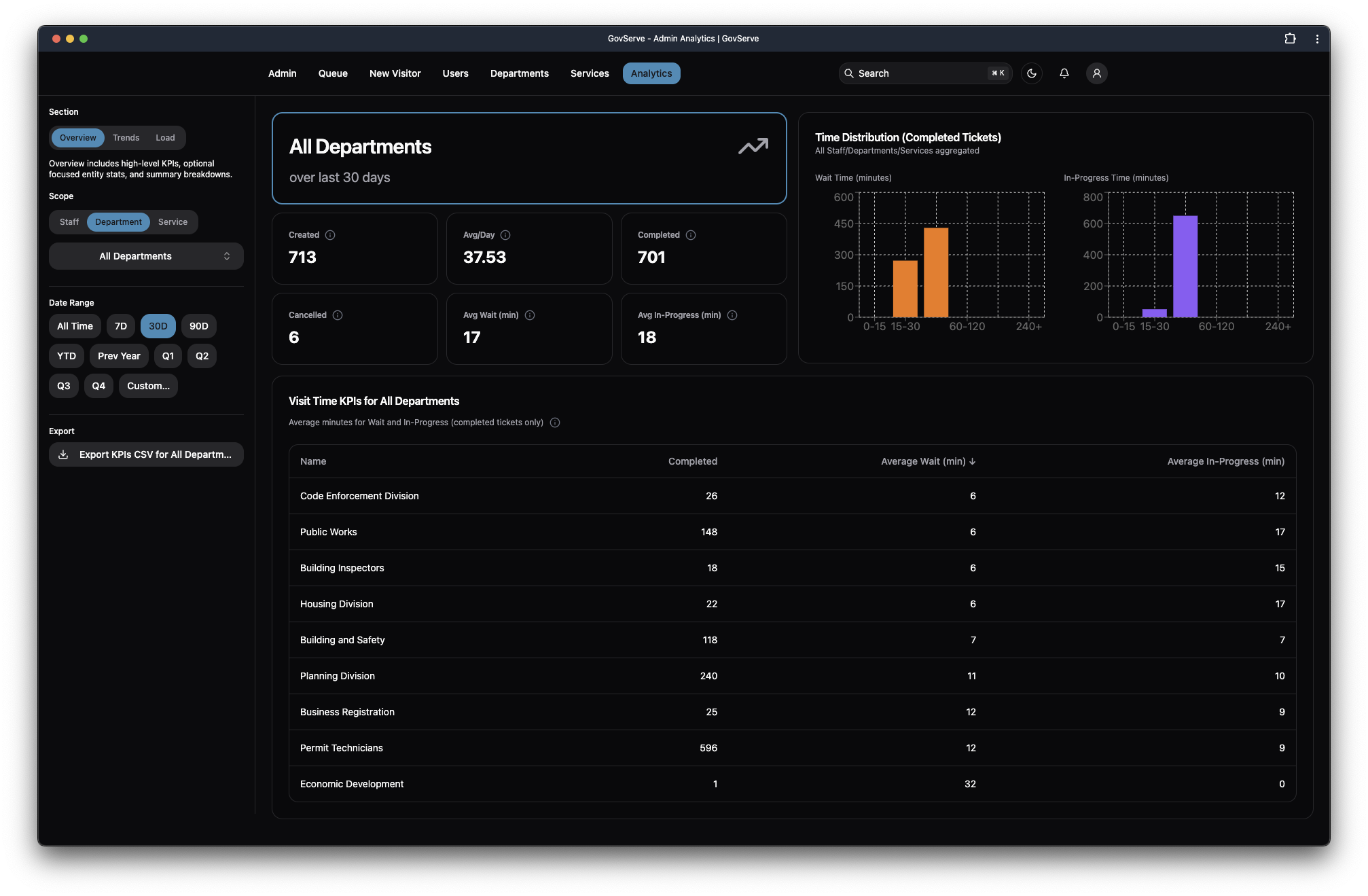The height and width of the screenshot is (896, 1368).
Task: Toggle dark mode moon icon
Action: coord(1031,73)
